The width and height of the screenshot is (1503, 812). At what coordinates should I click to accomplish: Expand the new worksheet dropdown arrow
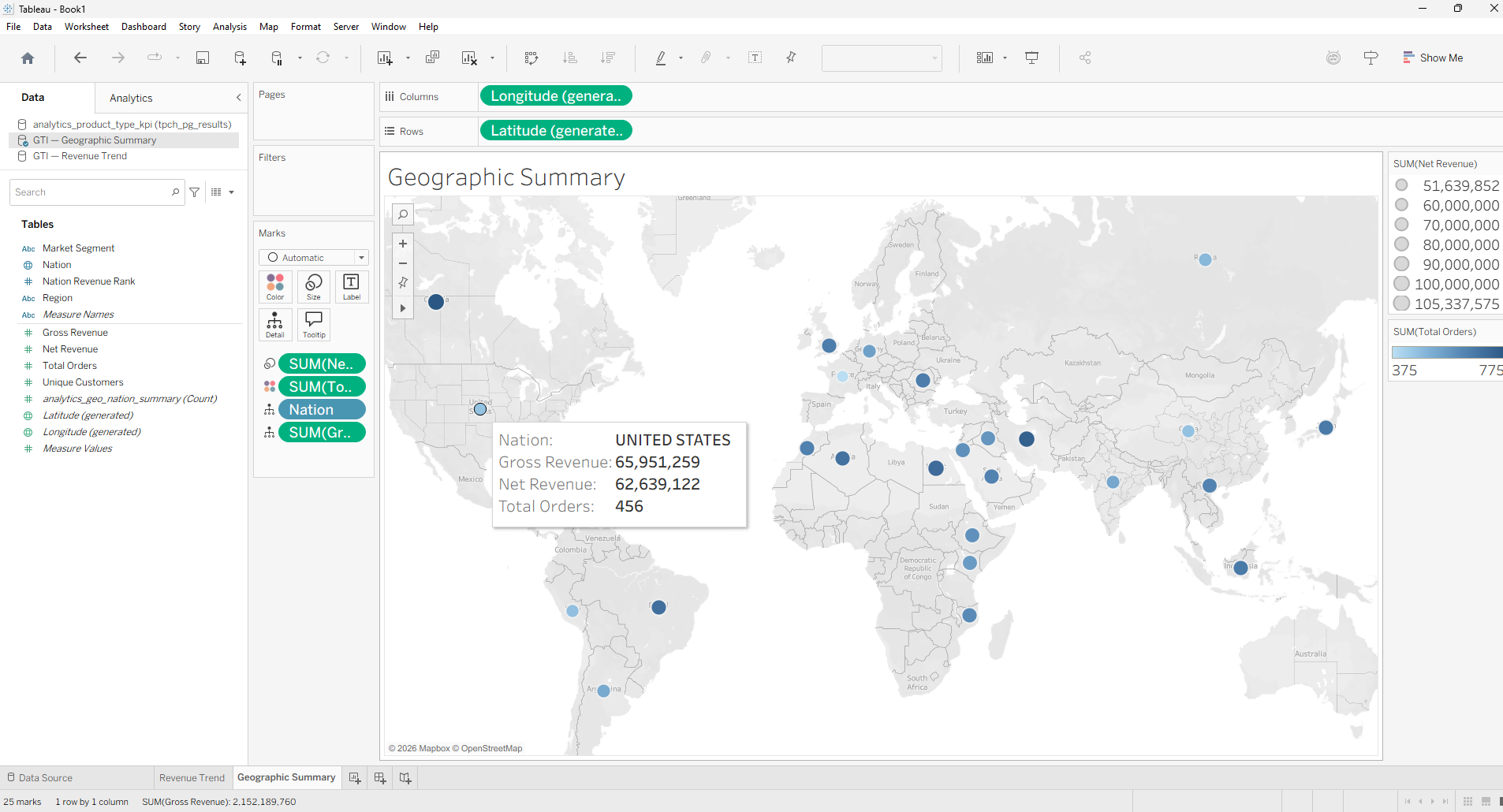tap(408, 58)
